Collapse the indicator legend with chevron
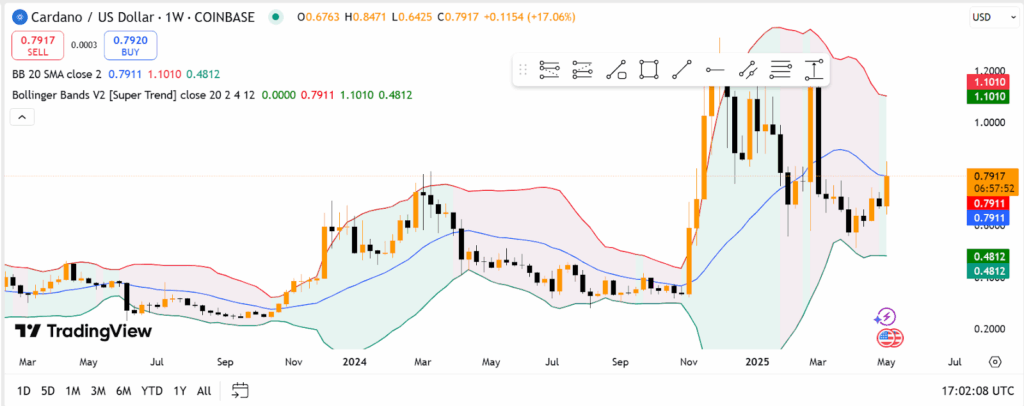Screen dimensions: 1024x406 22,117
